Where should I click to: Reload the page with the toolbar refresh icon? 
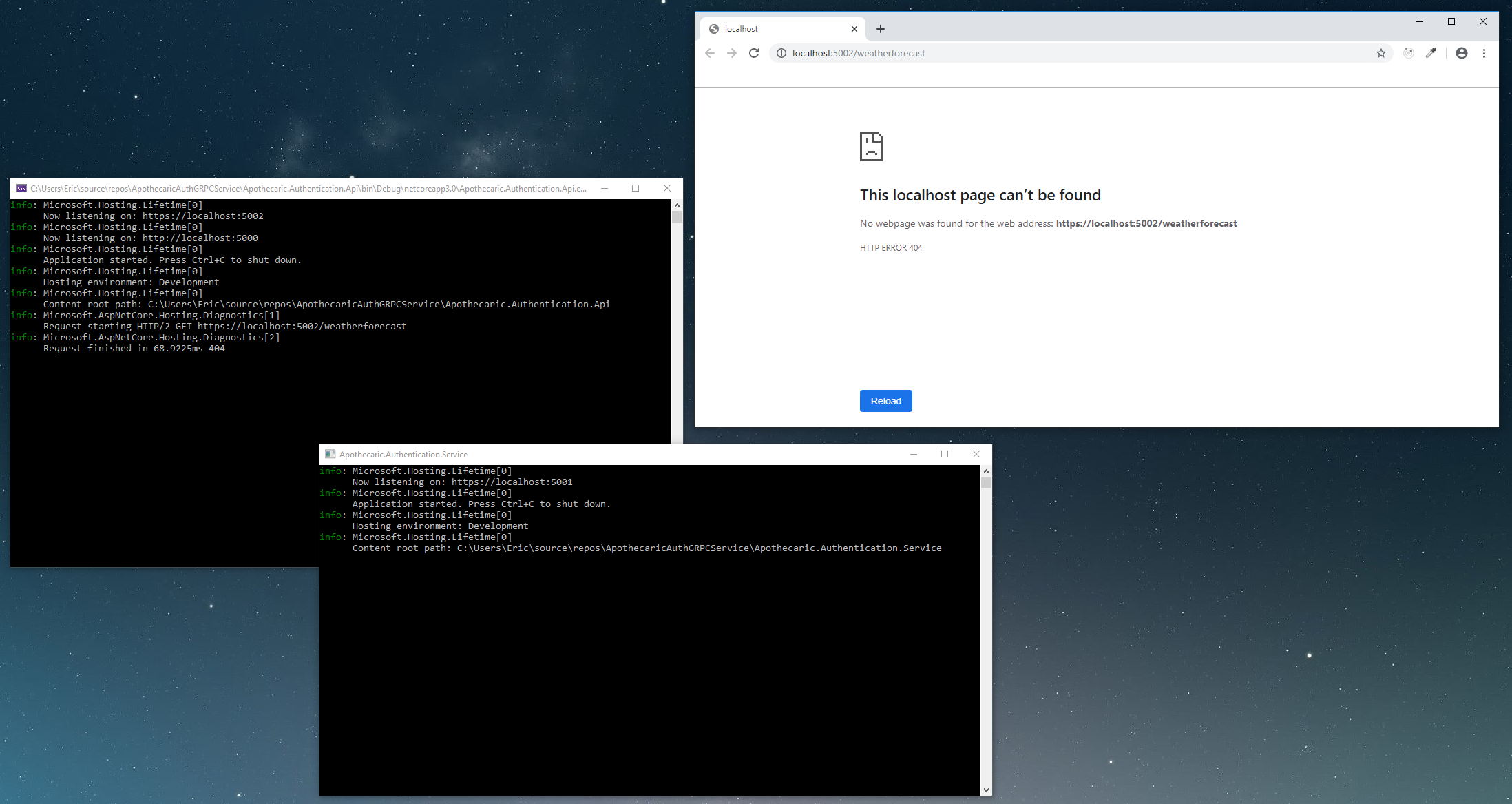pos(754,53)
